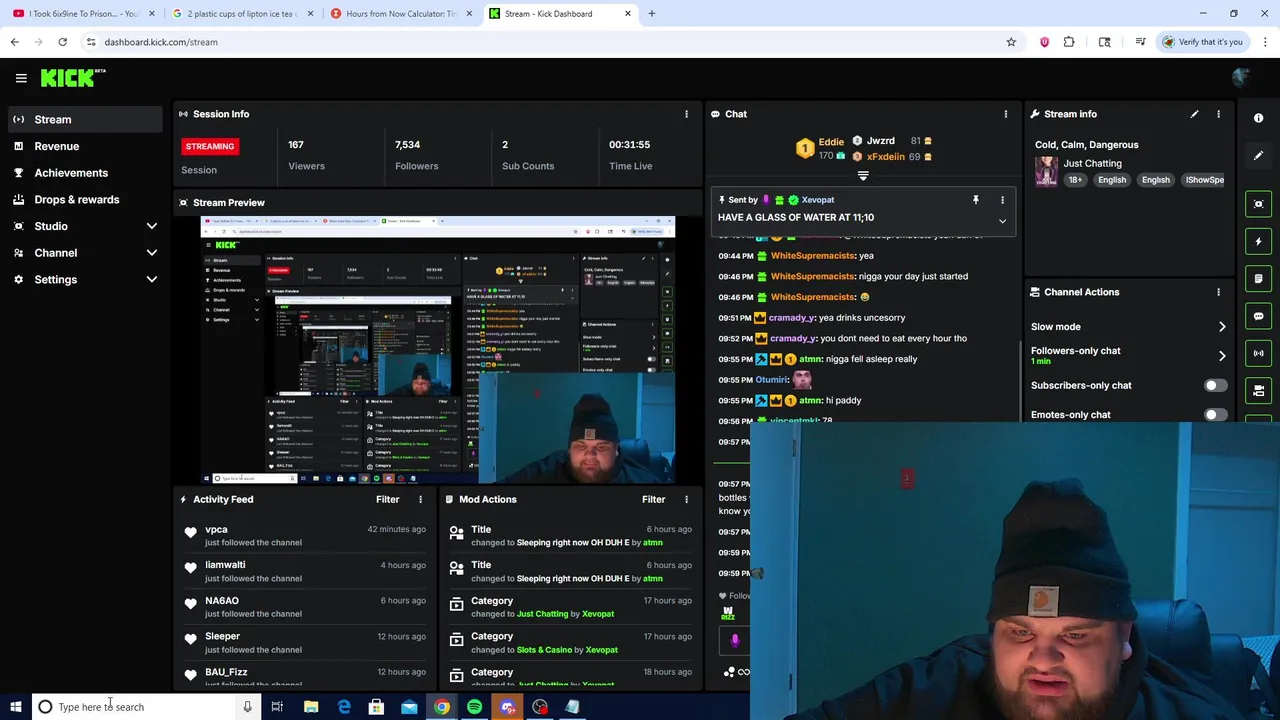
Task: Click taskbar microphone search icon
Action: 247,707
